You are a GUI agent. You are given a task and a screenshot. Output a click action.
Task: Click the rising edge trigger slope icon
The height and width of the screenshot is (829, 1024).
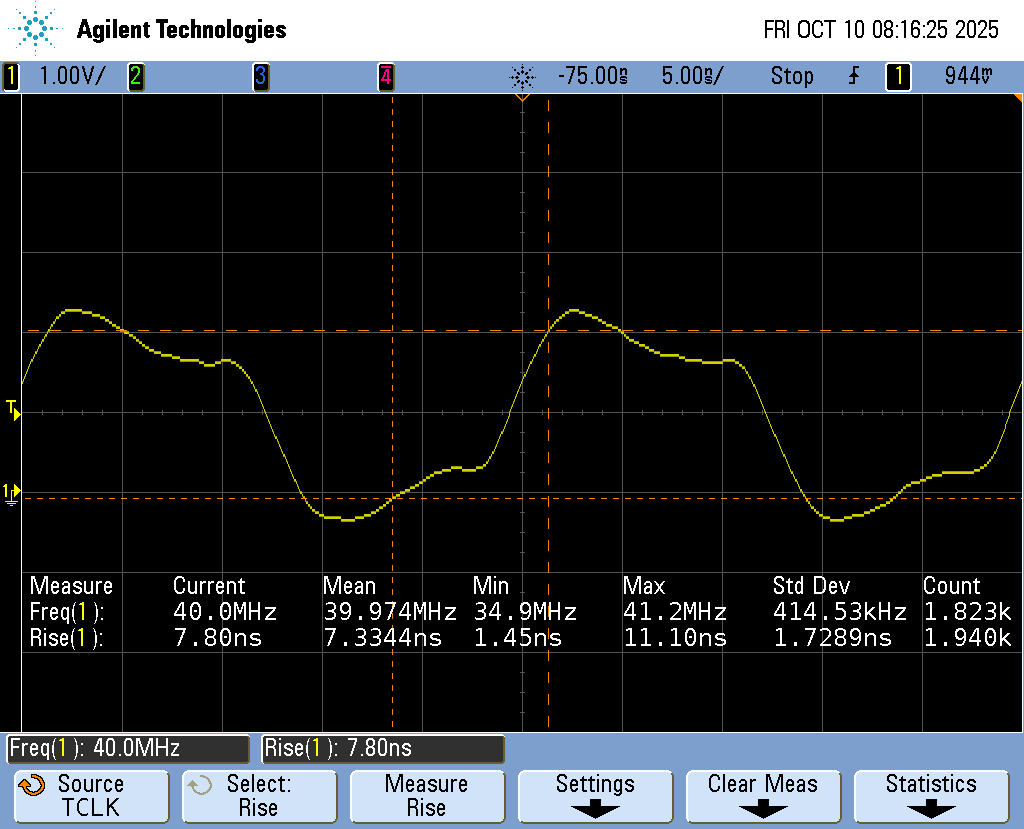coord(853,76)
